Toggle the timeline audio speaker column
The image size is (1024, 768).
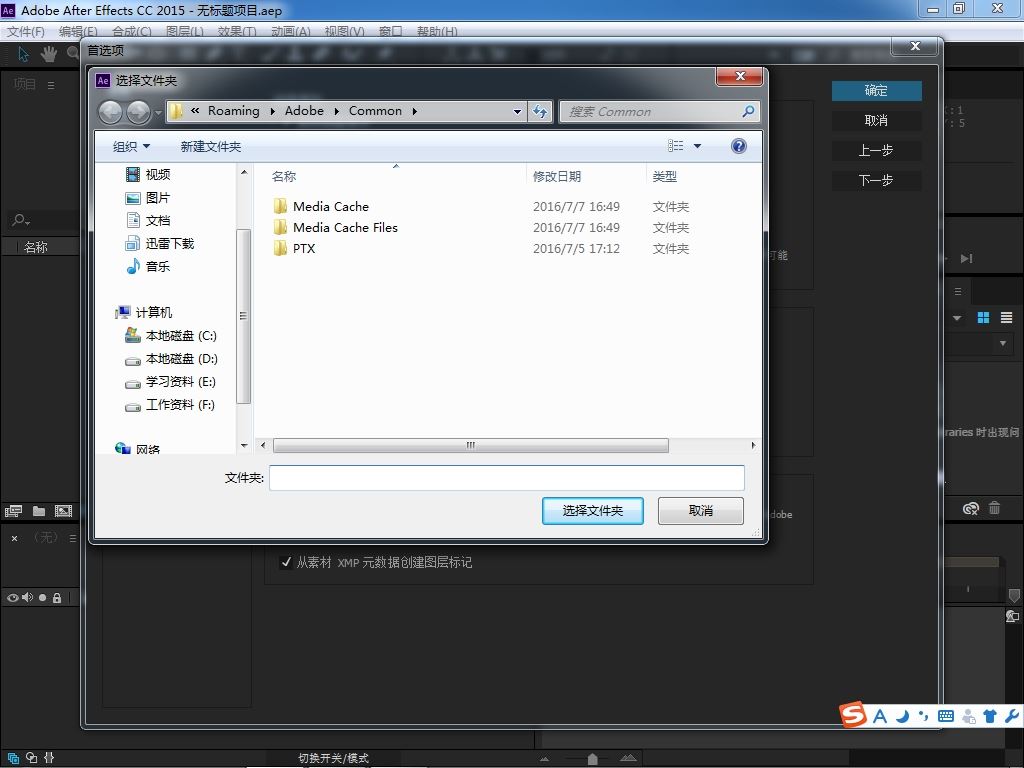(x=27, y=598)
